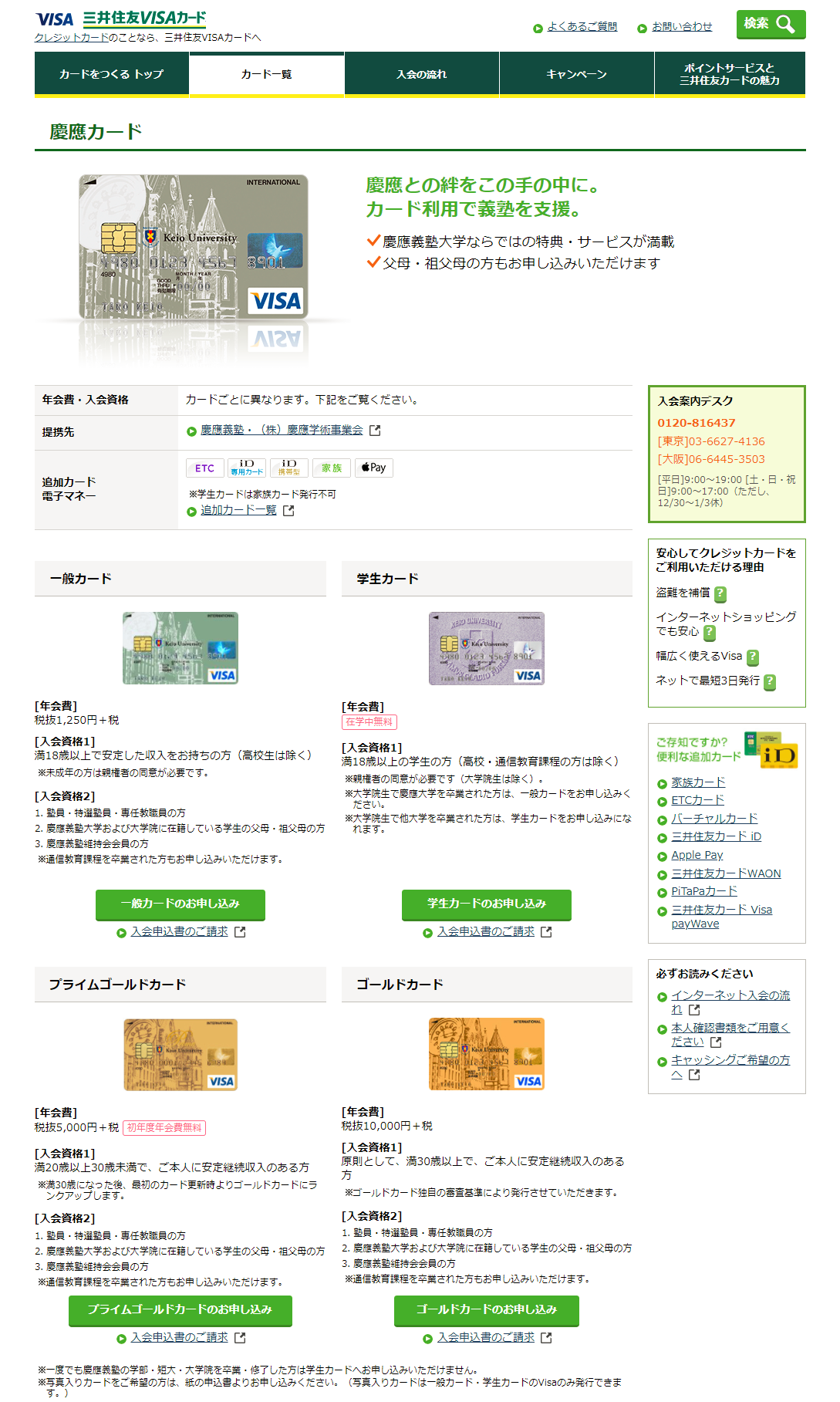Viewport: 840px width, 1402px height.
Task: Click the [東京]03-6627-4136 phone number
Action: tap(710, 442)
